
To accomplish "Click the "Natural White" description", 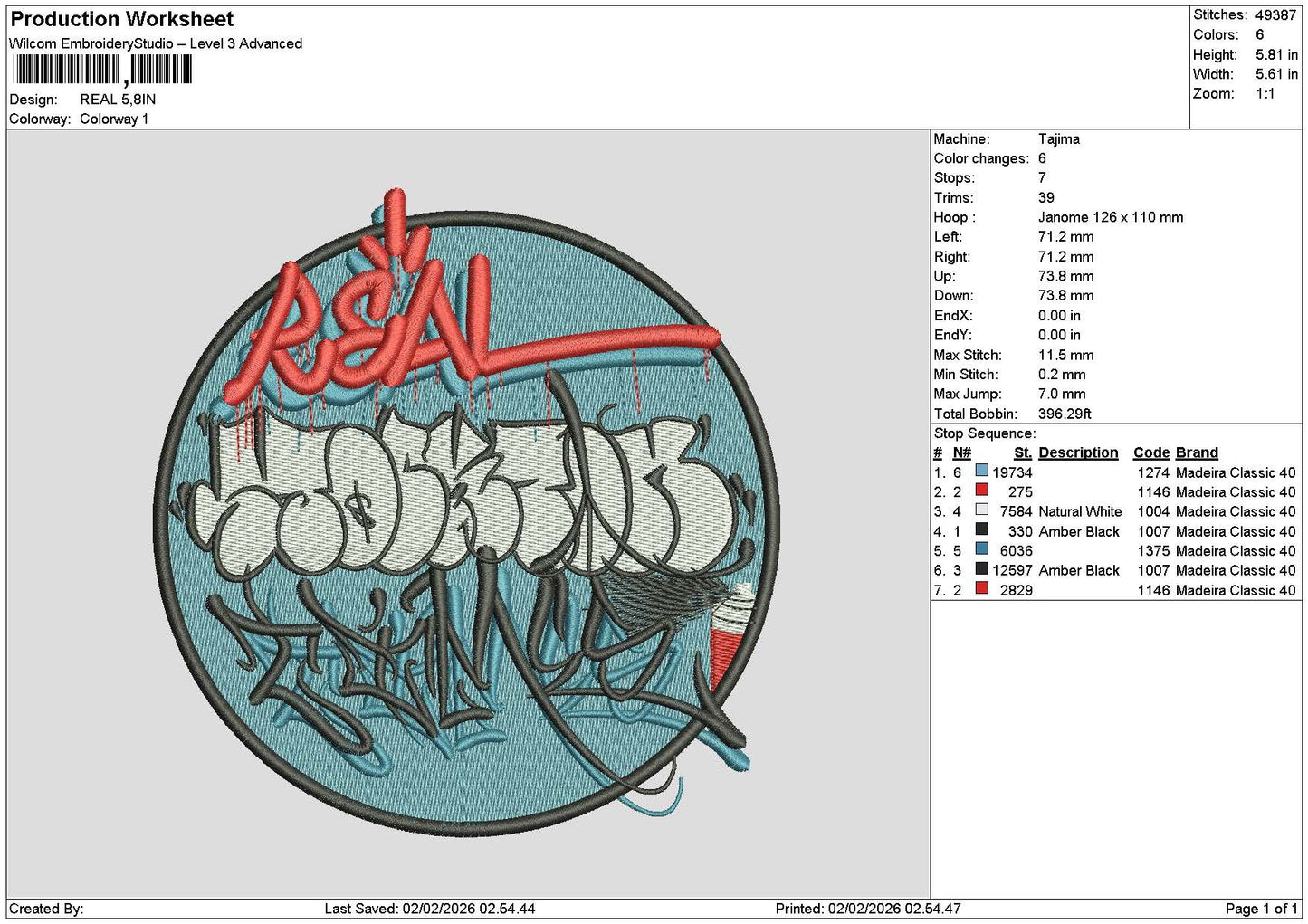I will (1080, 511).
